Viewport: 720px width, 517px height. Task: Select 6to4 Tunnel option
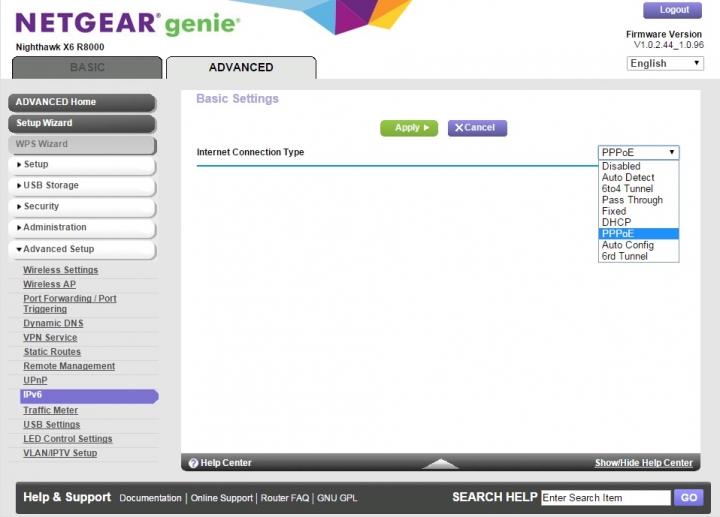(638, 189)
